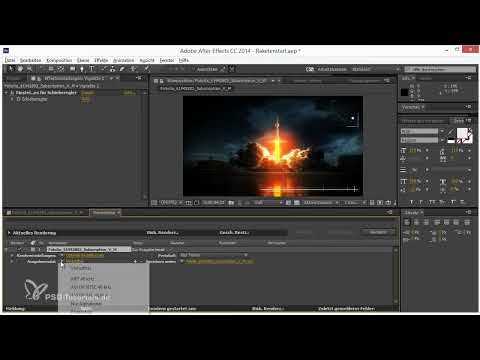Screen dimensions: 480x360
Task: Open Info panel options menu icon
Action: click(469, 78)
